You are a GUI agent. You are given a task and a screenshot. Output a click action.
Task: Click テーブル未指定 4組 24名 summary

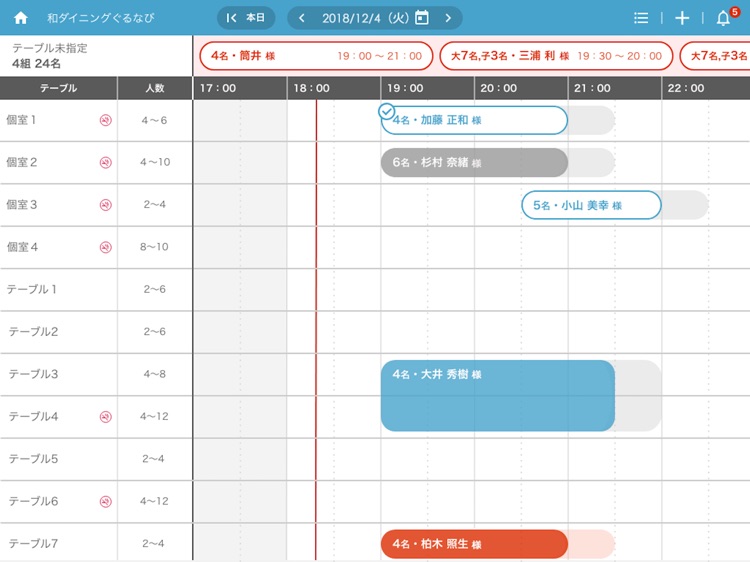(x=96, y=55)
